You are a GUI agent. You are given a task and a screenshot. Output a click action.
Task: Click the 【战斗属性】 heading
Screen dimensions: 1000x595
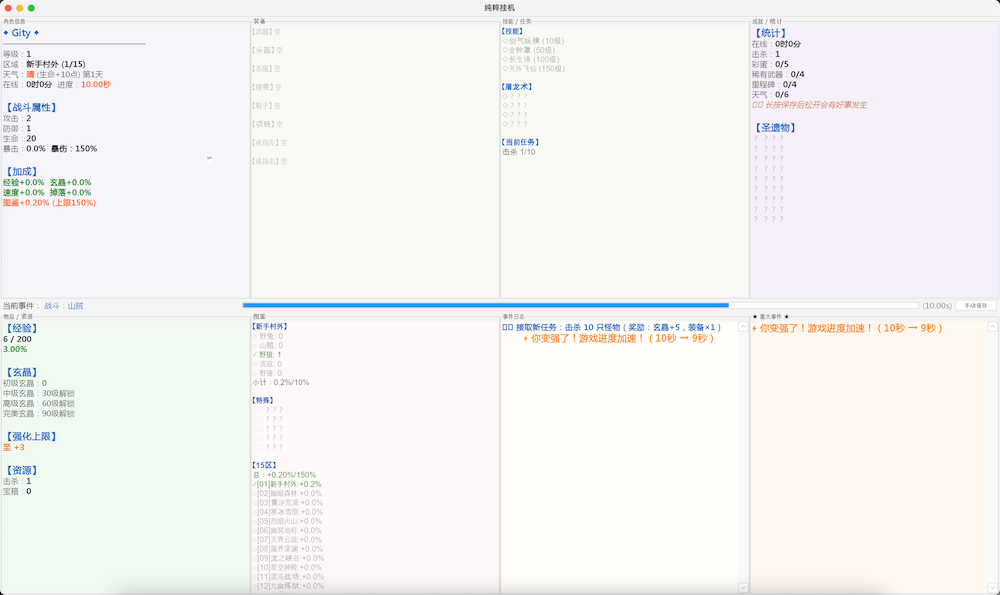coord(31,108)
